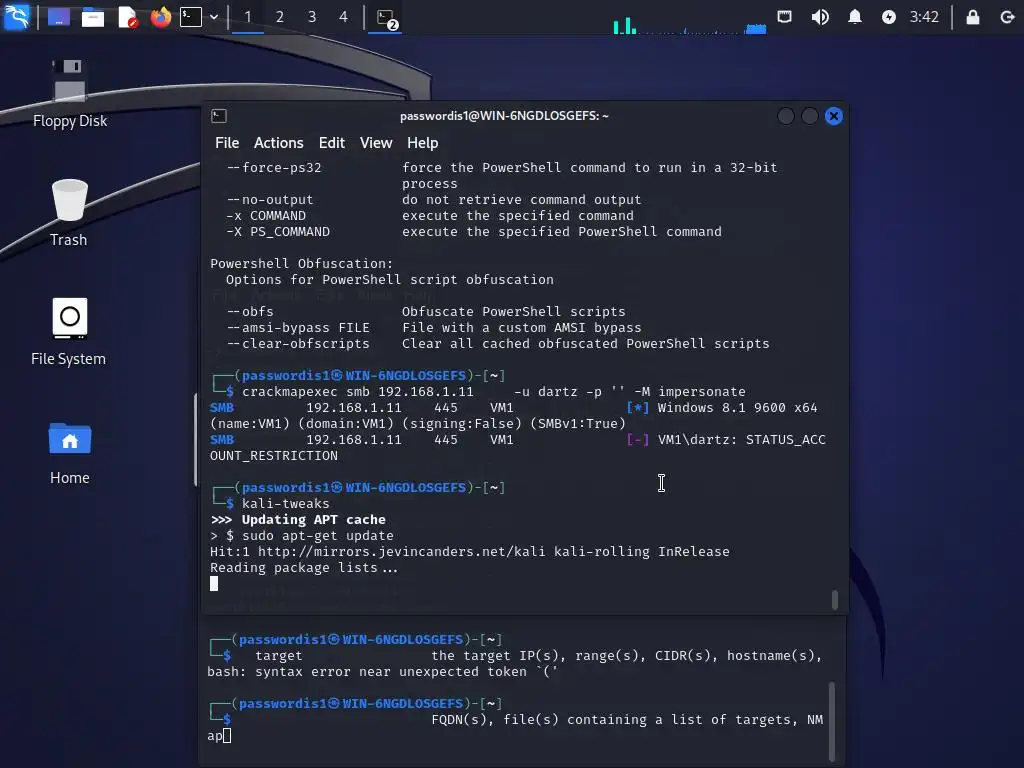Open the file manager panel launcher
1024x768 pixels.
[93, 17]
